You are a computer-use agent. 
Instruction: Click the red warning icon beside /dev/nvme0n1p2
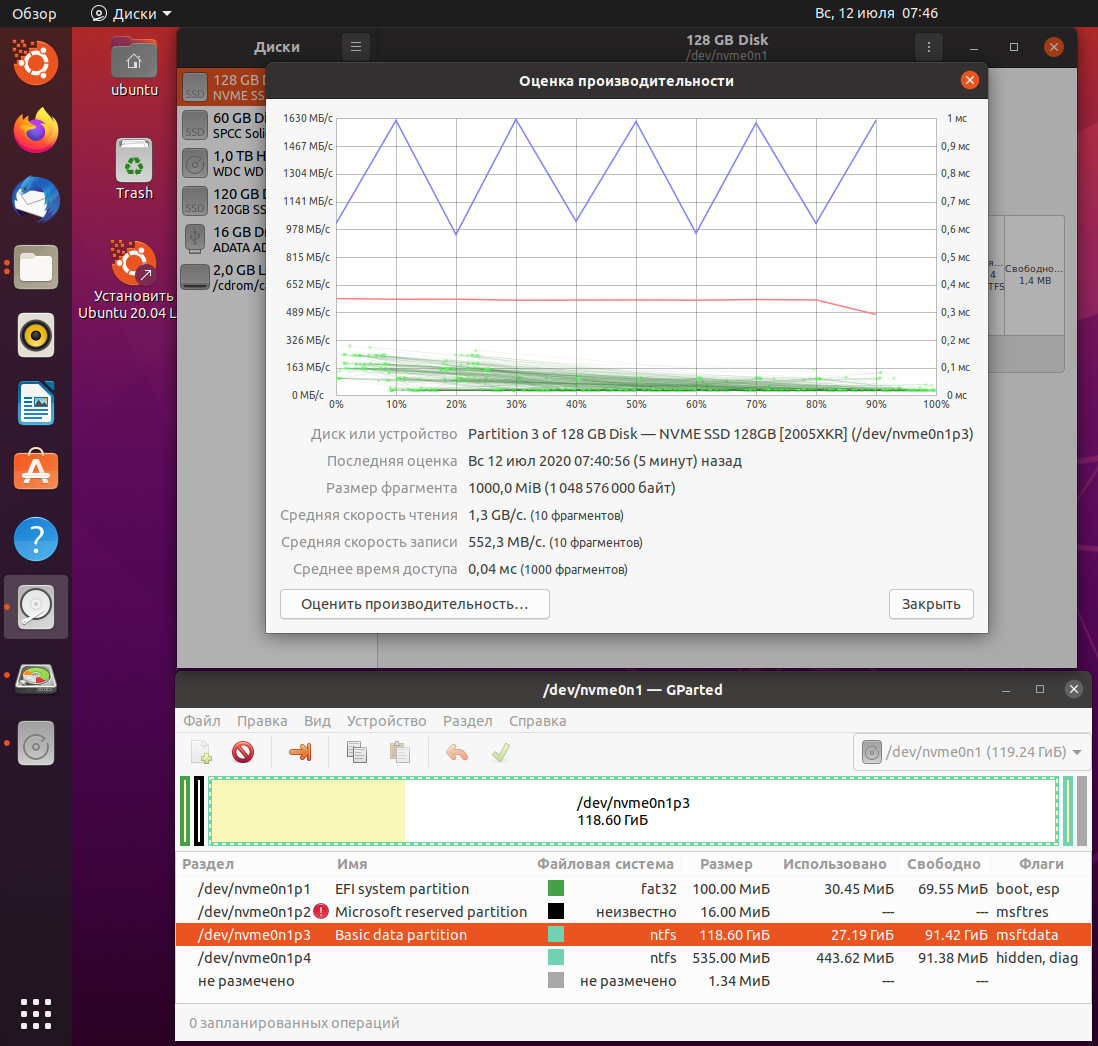[x=321, y=912]
